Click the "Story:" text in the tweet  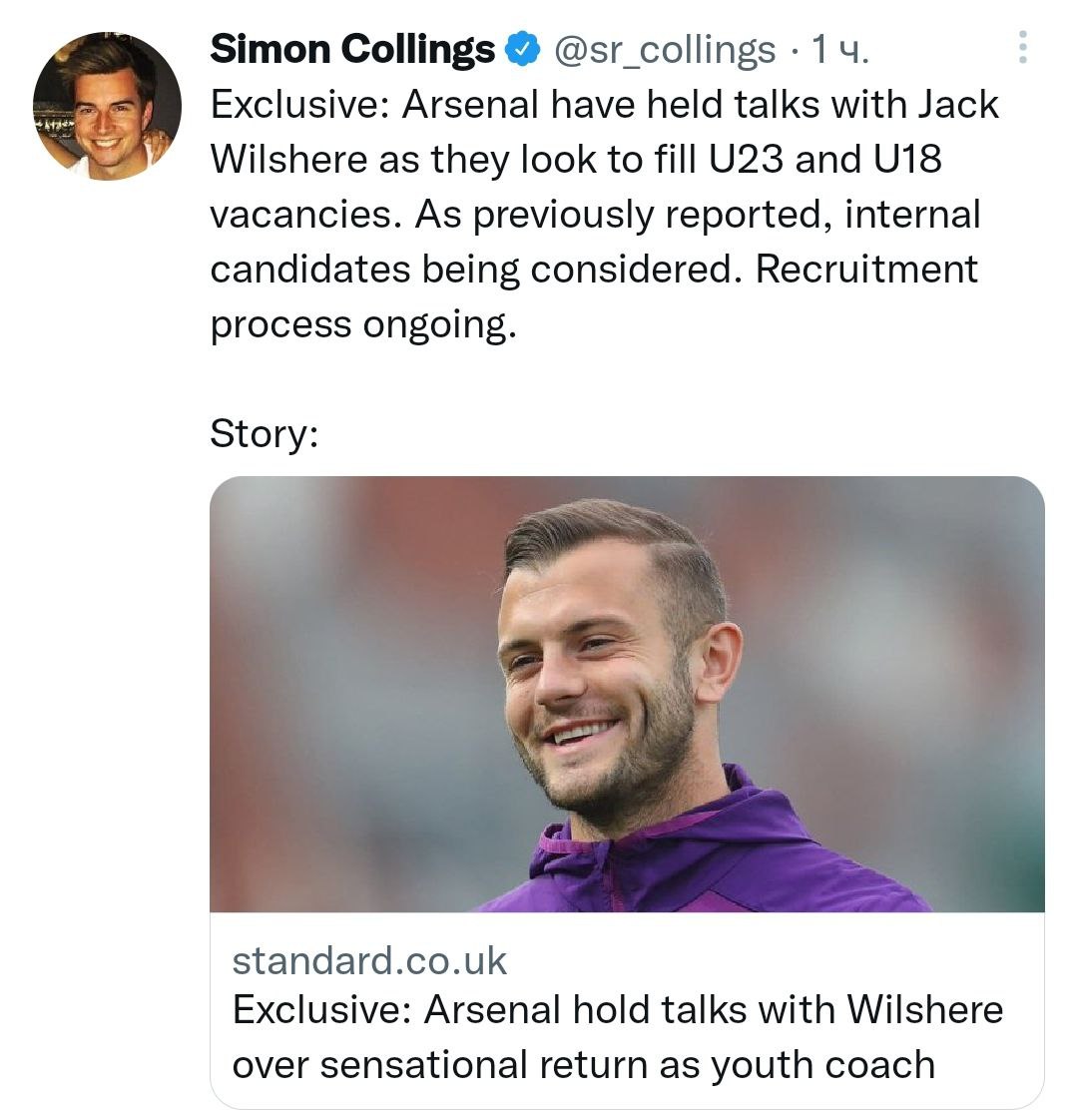(265, 432)
